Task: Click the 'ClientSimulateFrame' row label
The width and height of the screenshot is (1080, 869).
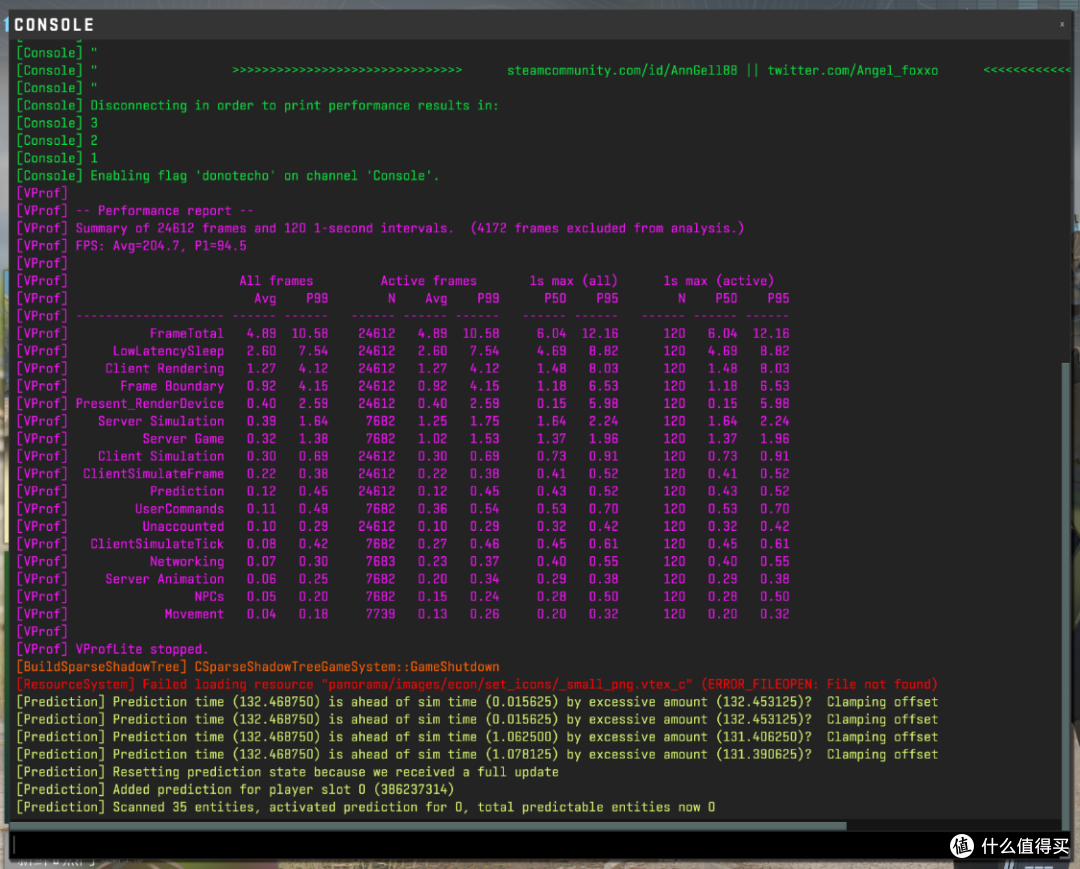Action: (x=154, y=474)
